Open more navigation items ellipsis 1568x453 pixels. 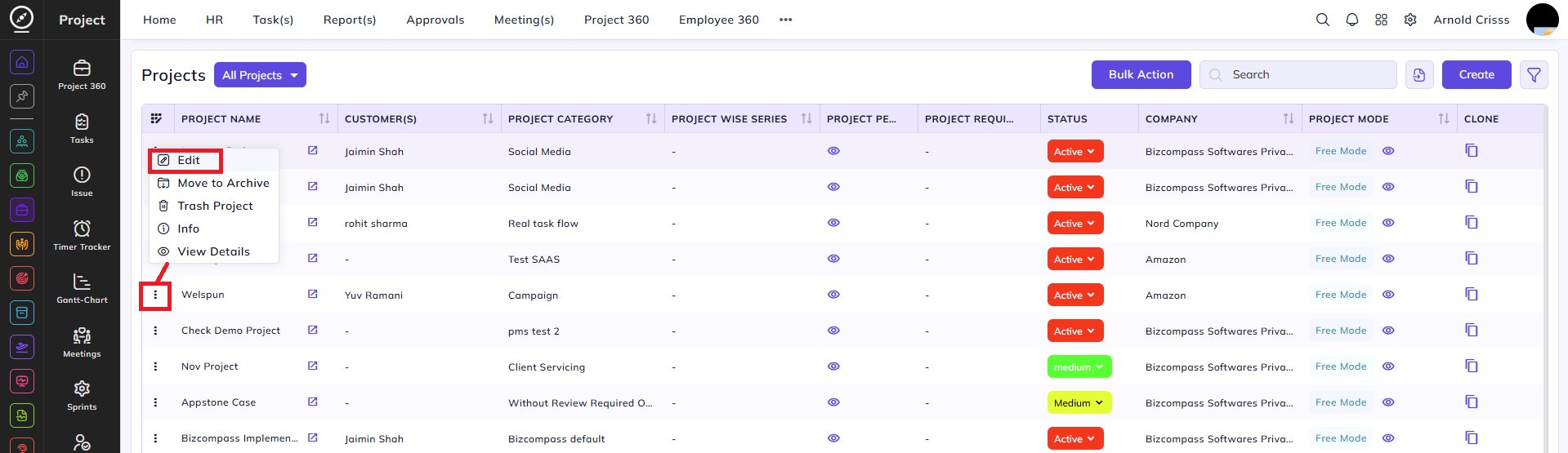pyautogui.click(x=785, y=20)
